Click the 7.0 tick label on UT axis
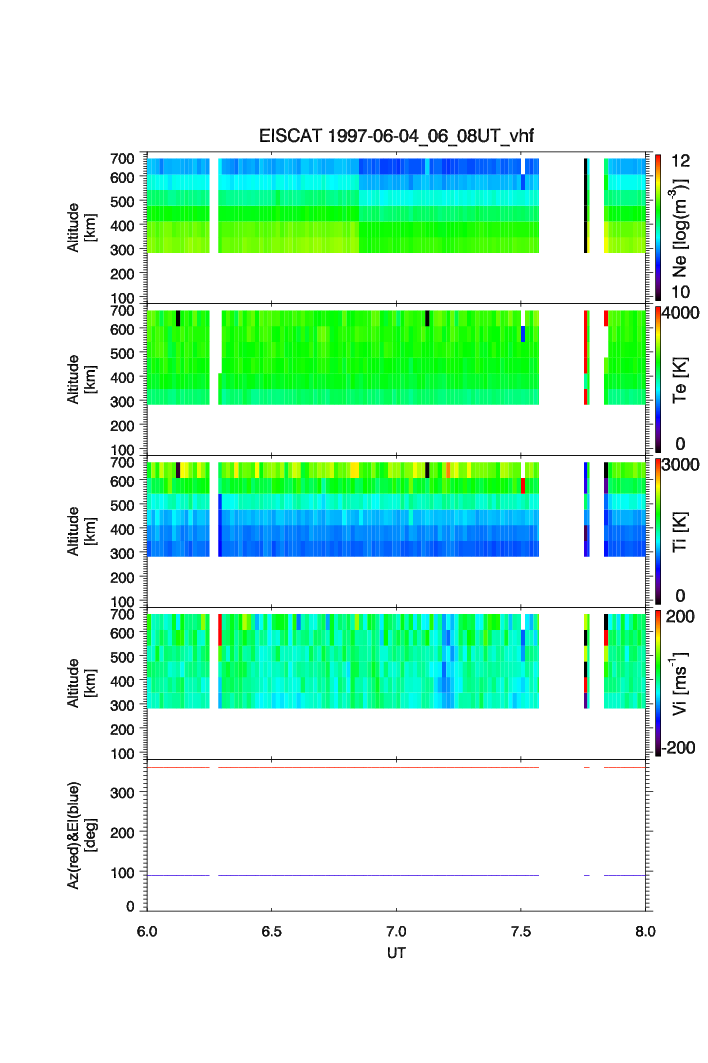 tap(396, 931)
